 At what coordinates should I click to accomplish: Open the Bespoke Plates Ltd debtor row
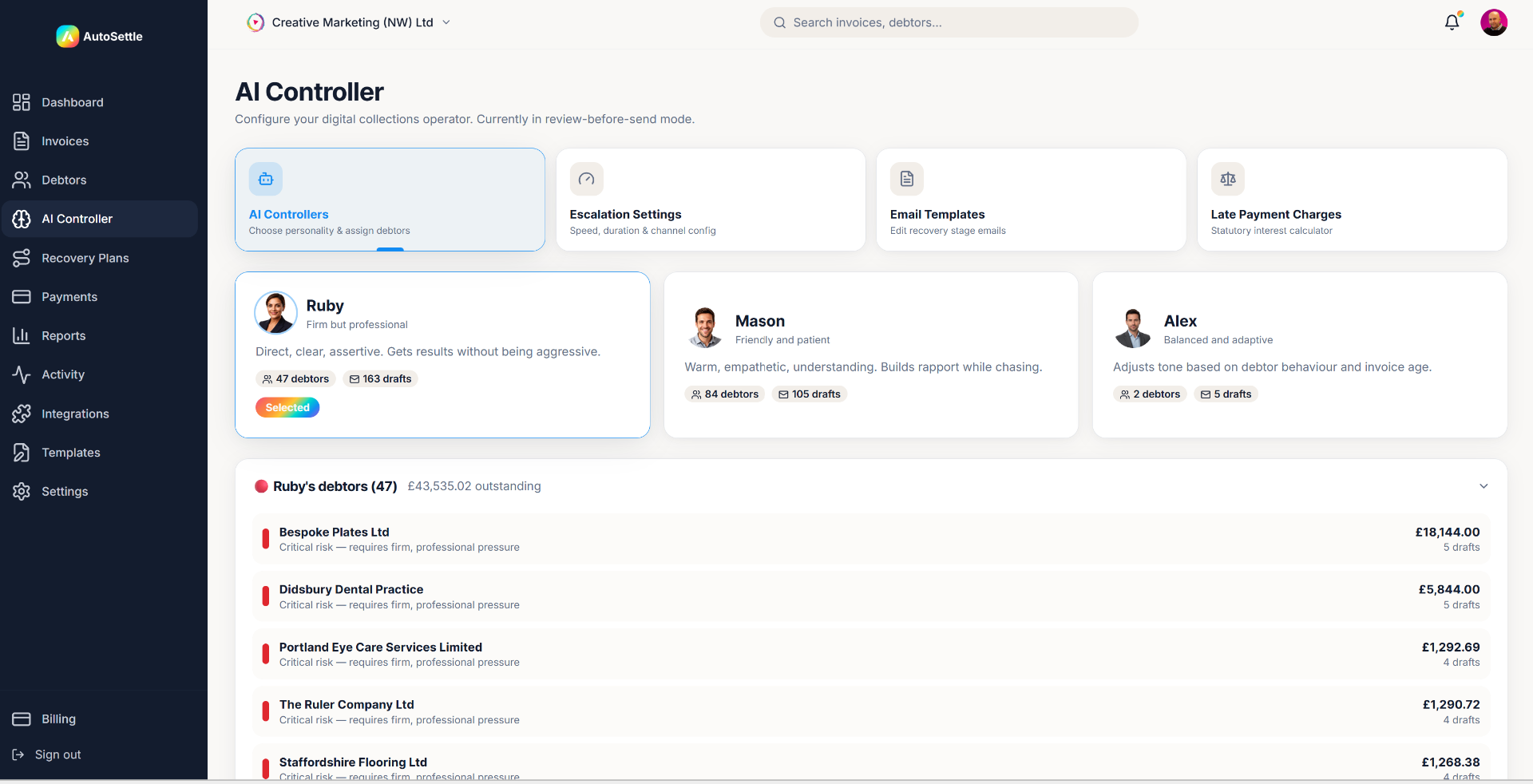[871, 539]
